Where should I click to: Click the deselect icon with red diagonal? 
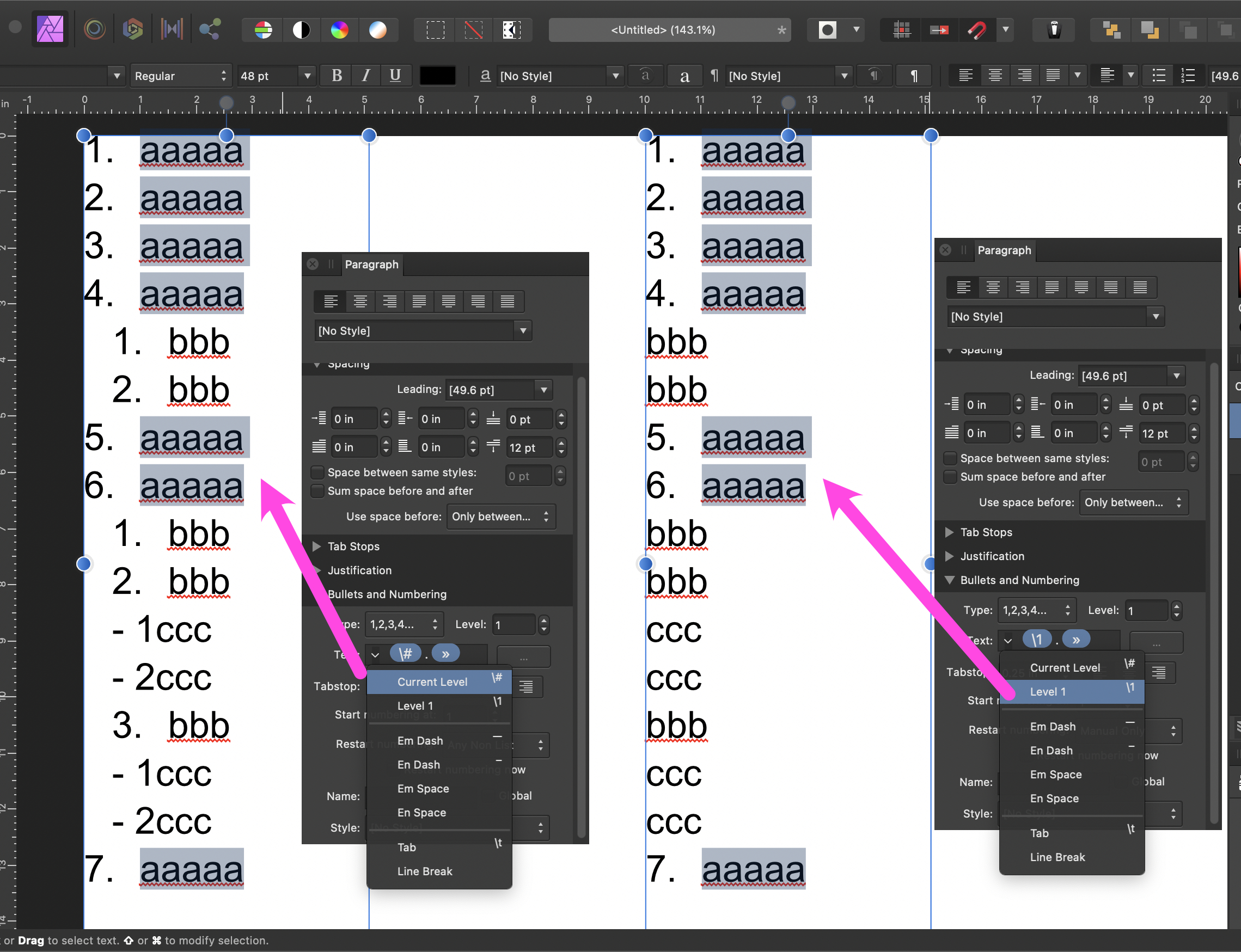coord(473,30)
